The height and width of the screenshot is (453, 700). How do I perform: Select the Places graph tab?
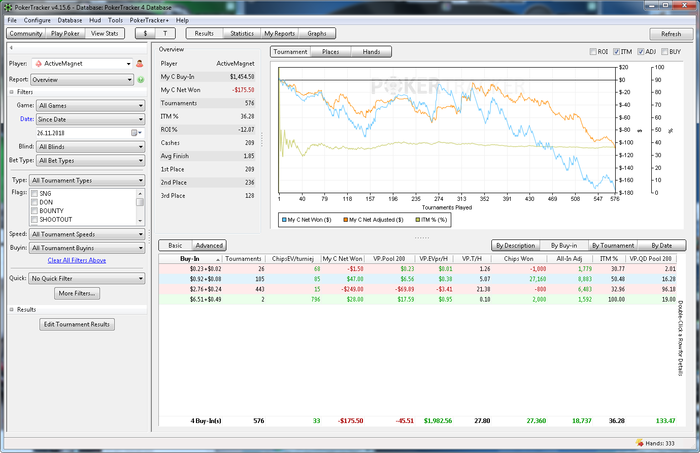(x=330, y=52)
